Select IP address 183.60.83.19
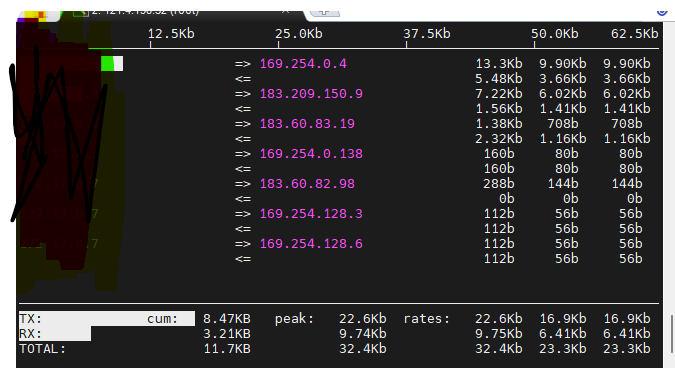The width and height of the screenshot is (675, 368). click(307, 124)
